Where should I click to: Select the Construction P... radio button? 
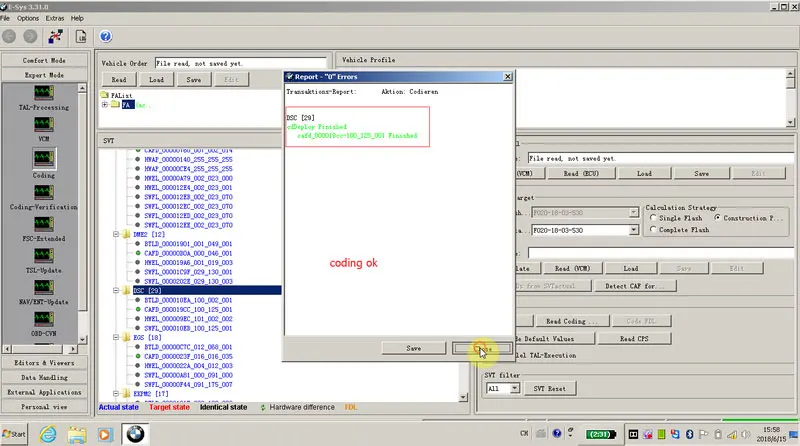[717, 218]
